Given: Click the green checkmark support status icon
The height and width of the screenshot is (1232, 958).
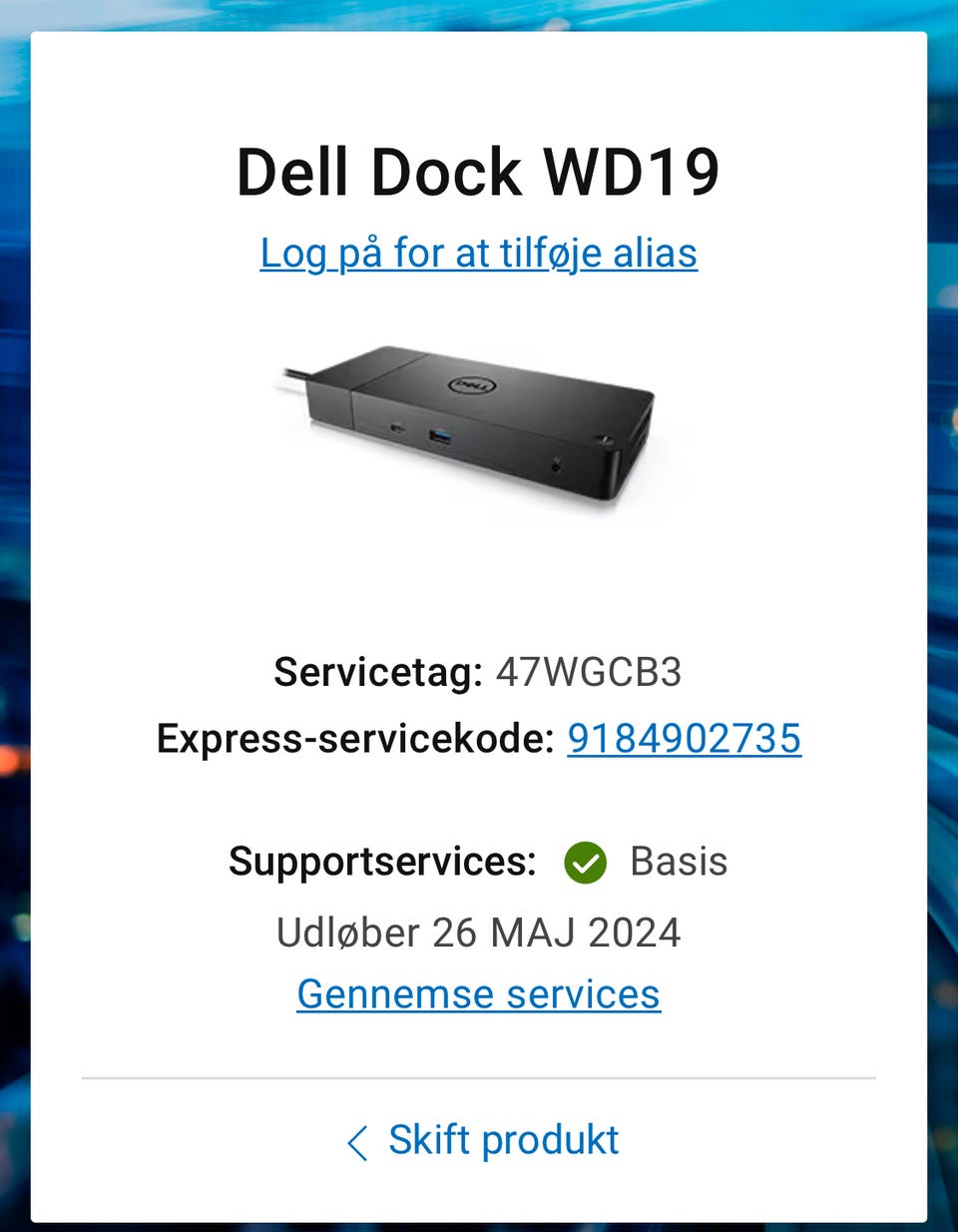Looking at the screenshot, I should point(585,863).
